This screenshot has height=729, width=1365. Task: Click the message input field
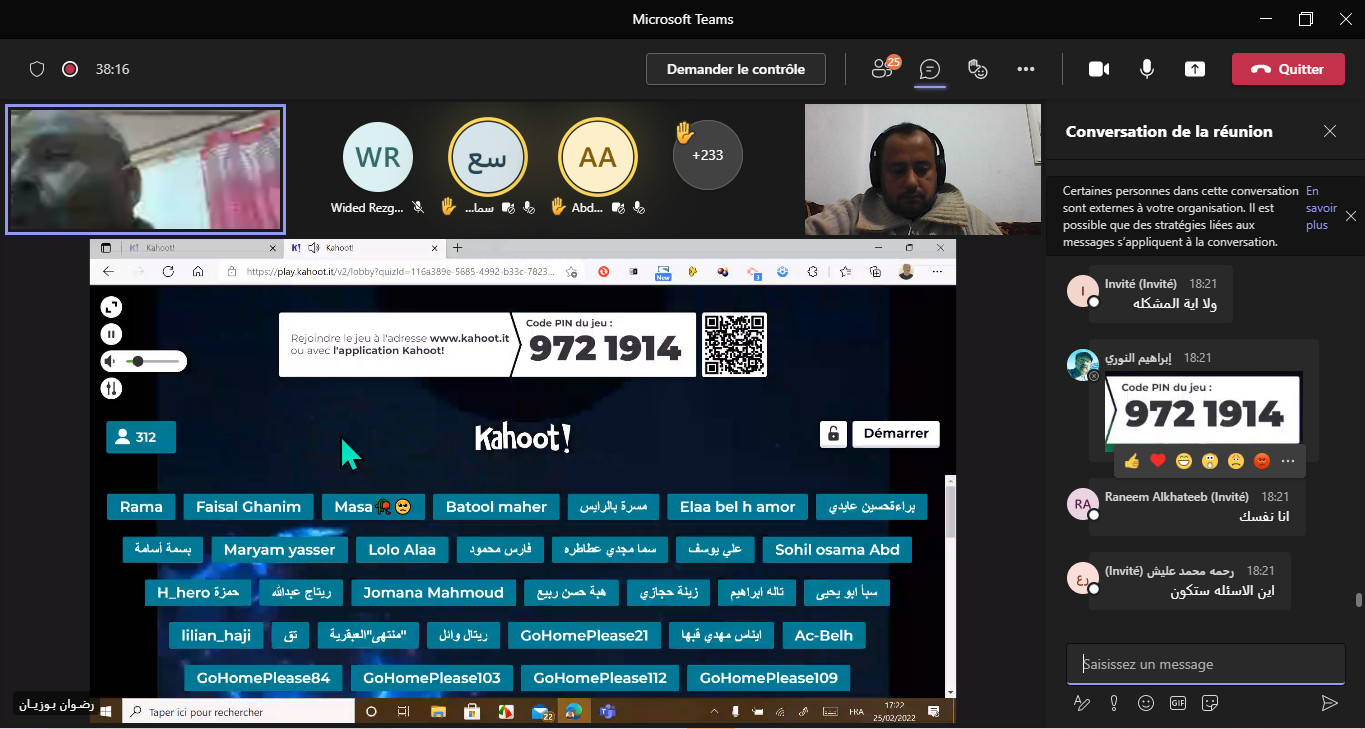[1206, 664]
